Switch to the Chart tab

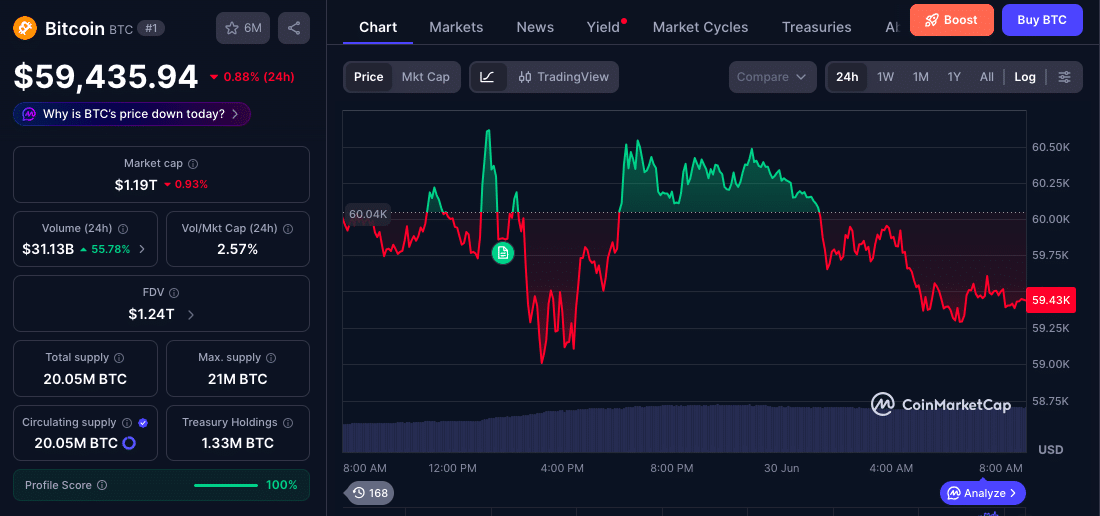(378, 27)
